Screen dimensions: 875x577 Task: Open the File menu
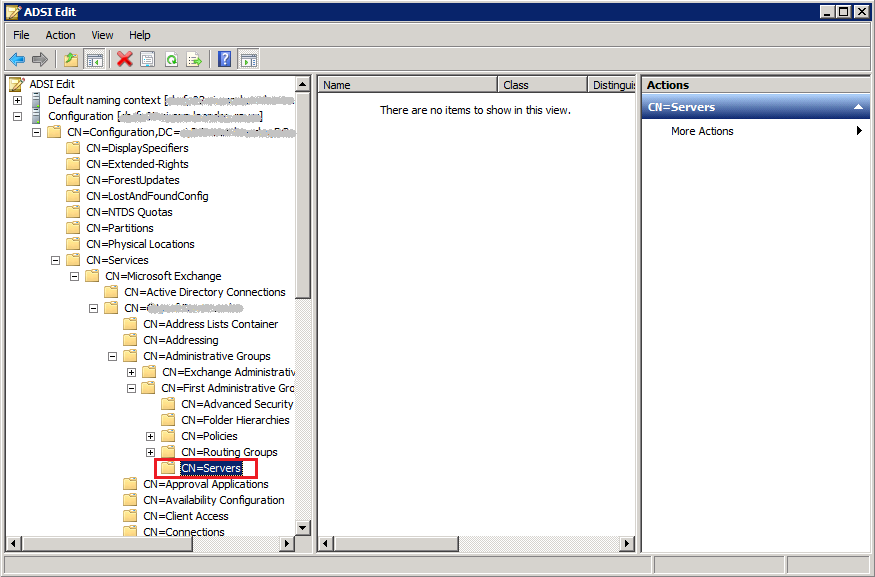21,35
